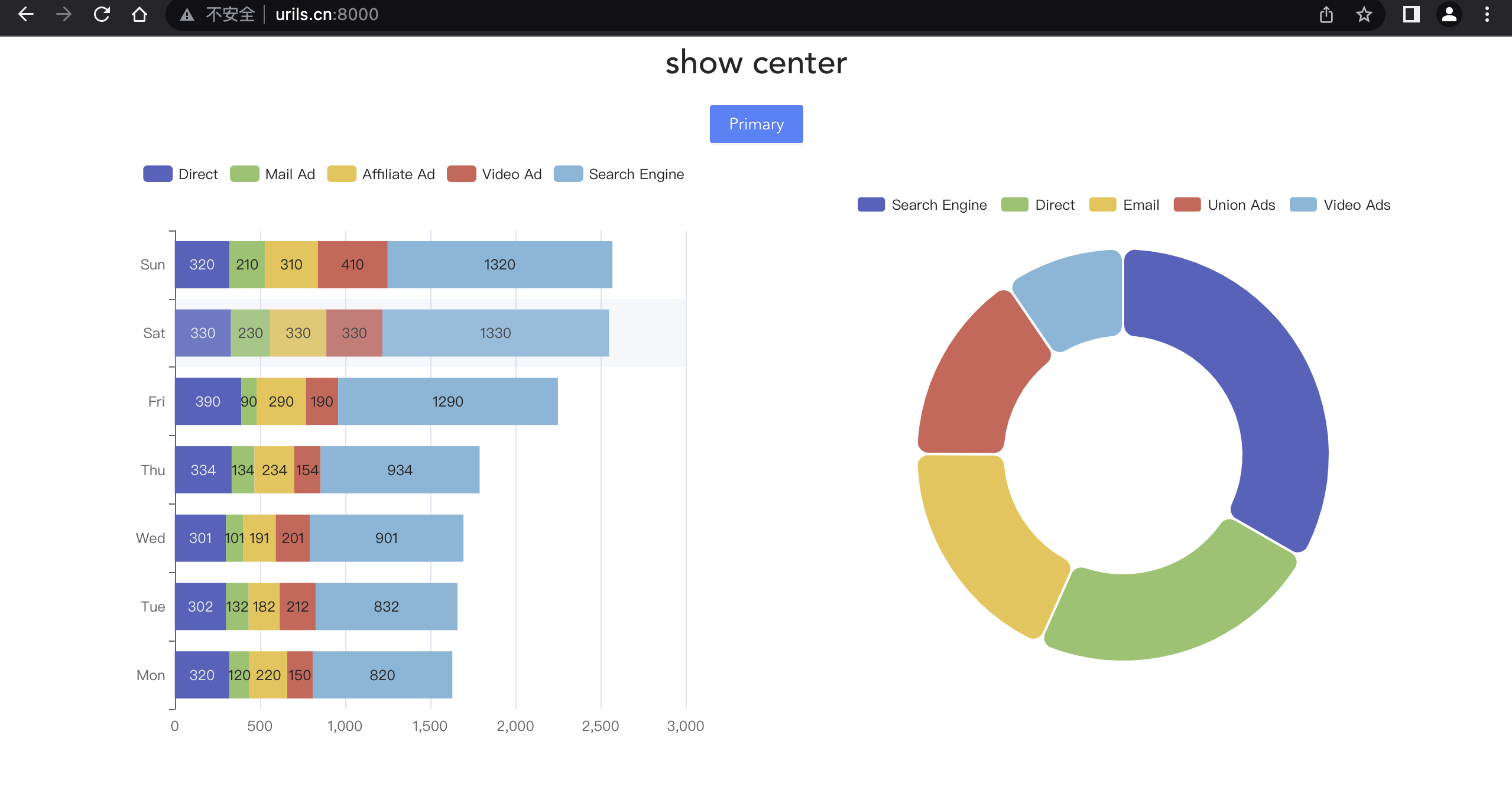1512x806 pixels.
Task: Click the Mon 220 Affiliate Ad segment
Action: [268, 675]
